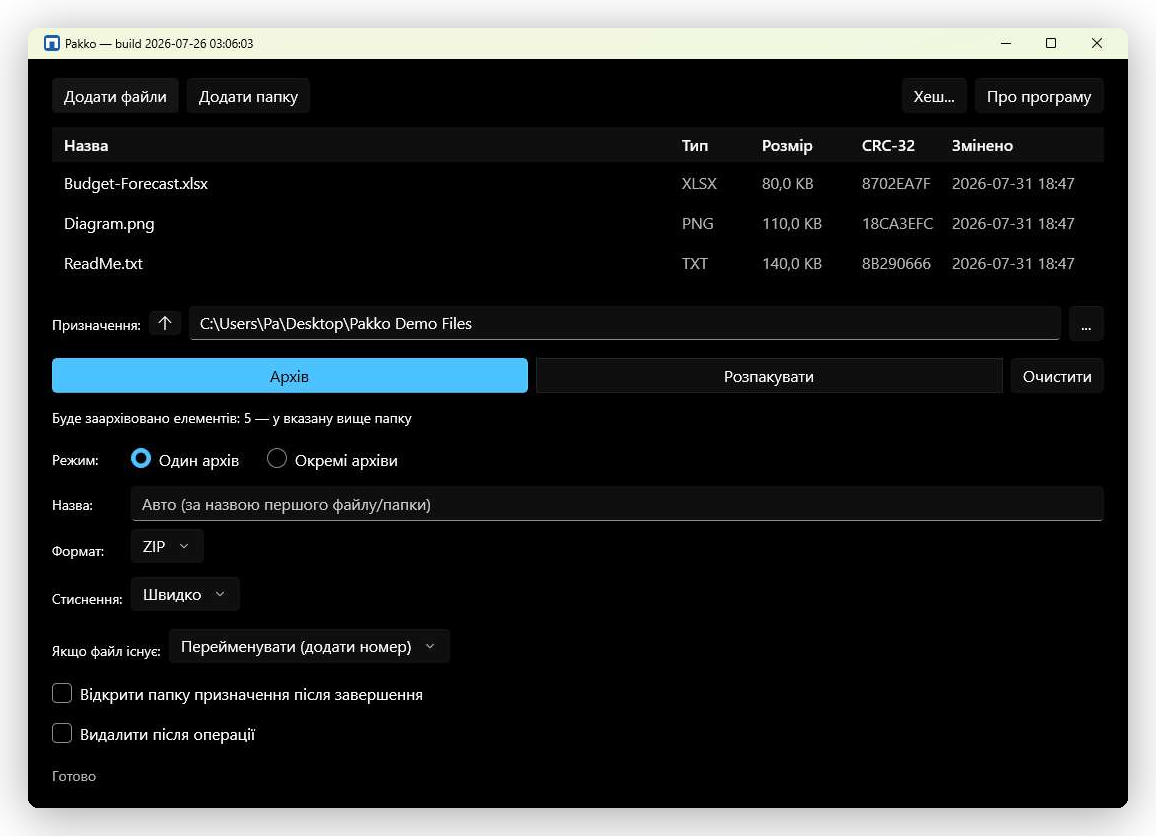Enable 'Відкрити папку призначення після завершення' checkbox
This screenshot has width=1156, height=836.
62,693
